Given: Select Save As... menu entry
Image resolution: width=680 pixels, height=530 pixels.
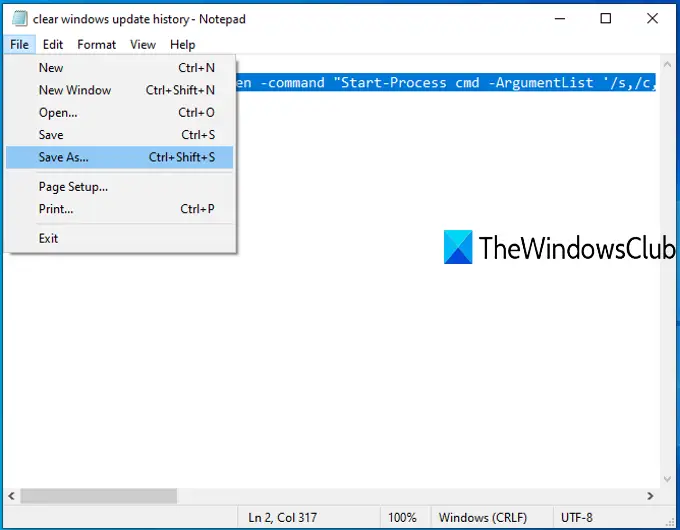Looking at the screenshot, I should click(119, 157).
